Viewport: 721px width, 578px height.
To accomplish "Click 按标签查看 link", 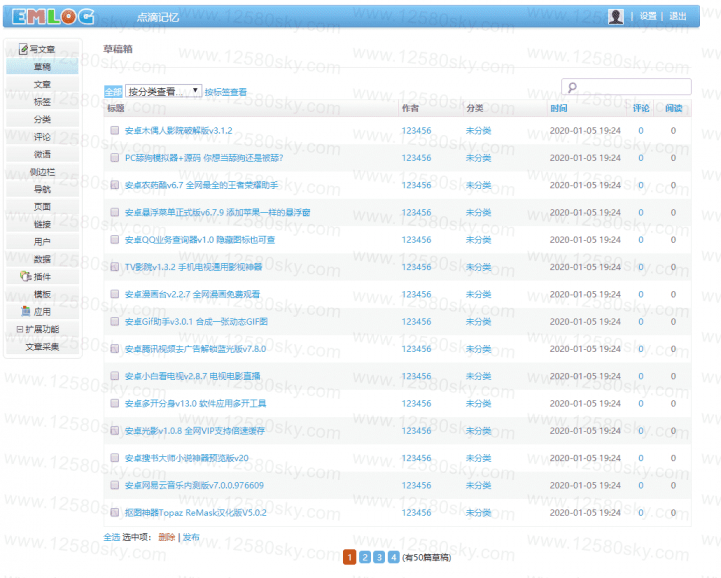I will coord(226,92).
